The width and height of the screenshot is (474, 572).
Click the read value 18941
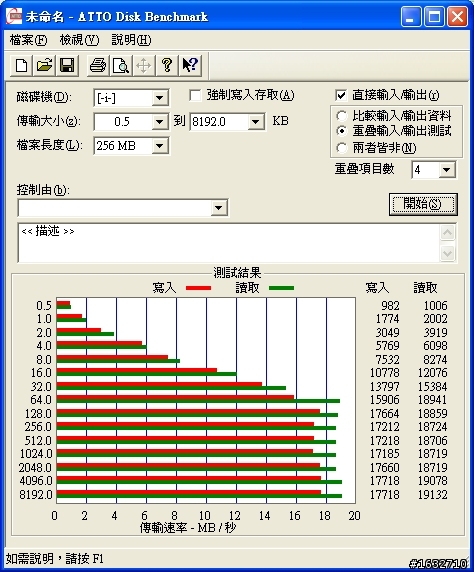tap(432, 400)
